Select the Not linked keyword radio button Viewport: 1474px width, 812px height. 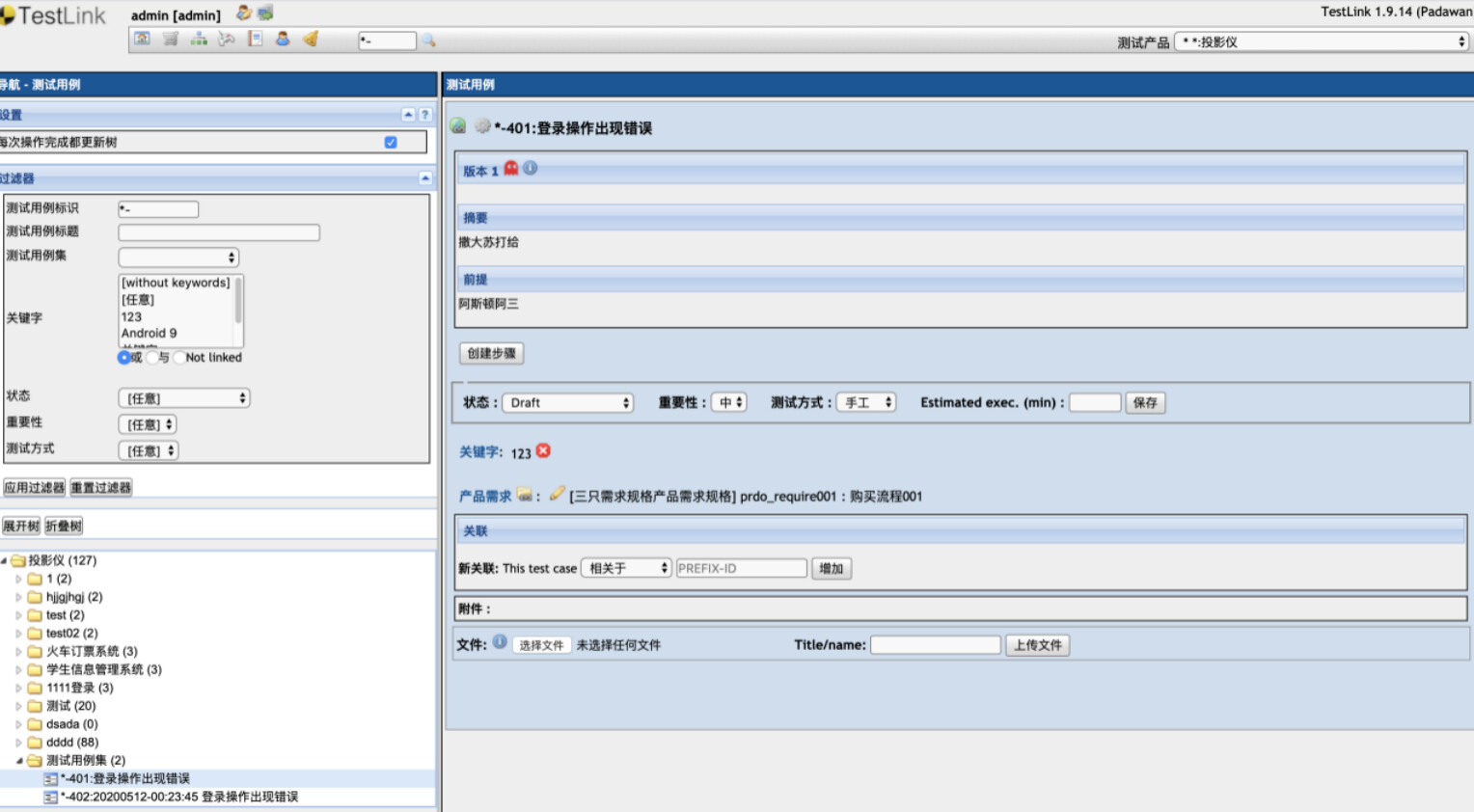pyautogui.click(x=179, y=358)
